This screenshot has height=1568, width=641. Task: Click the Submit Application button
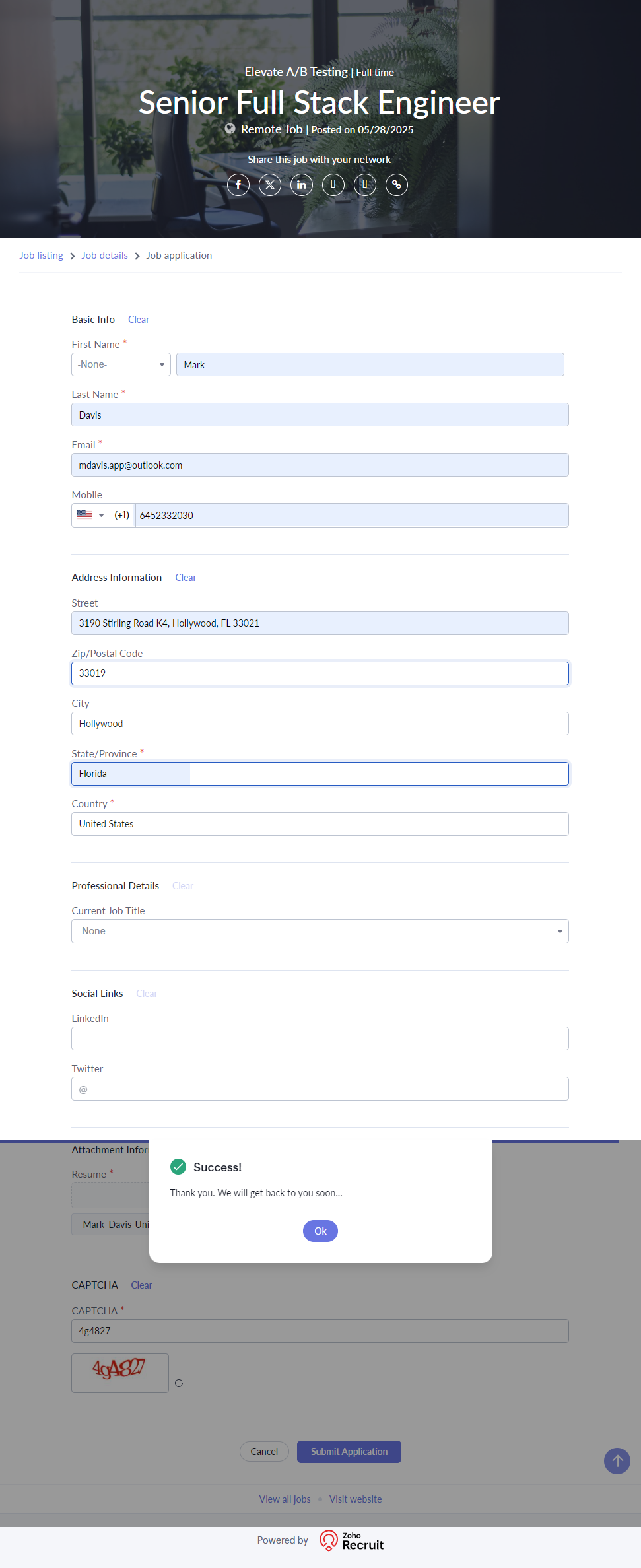(349, 1452)
